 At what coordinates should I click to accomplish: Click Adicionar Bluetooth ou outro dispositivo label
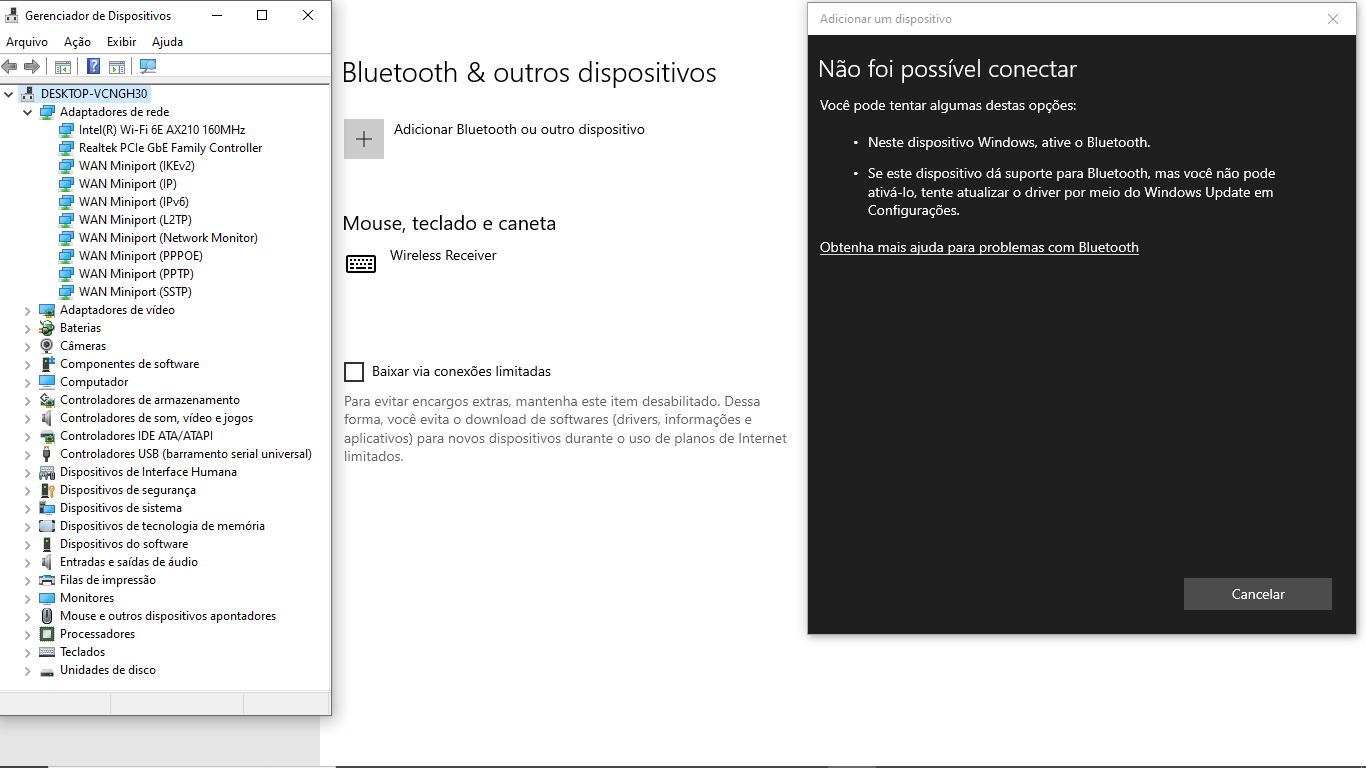coord(519,129)
